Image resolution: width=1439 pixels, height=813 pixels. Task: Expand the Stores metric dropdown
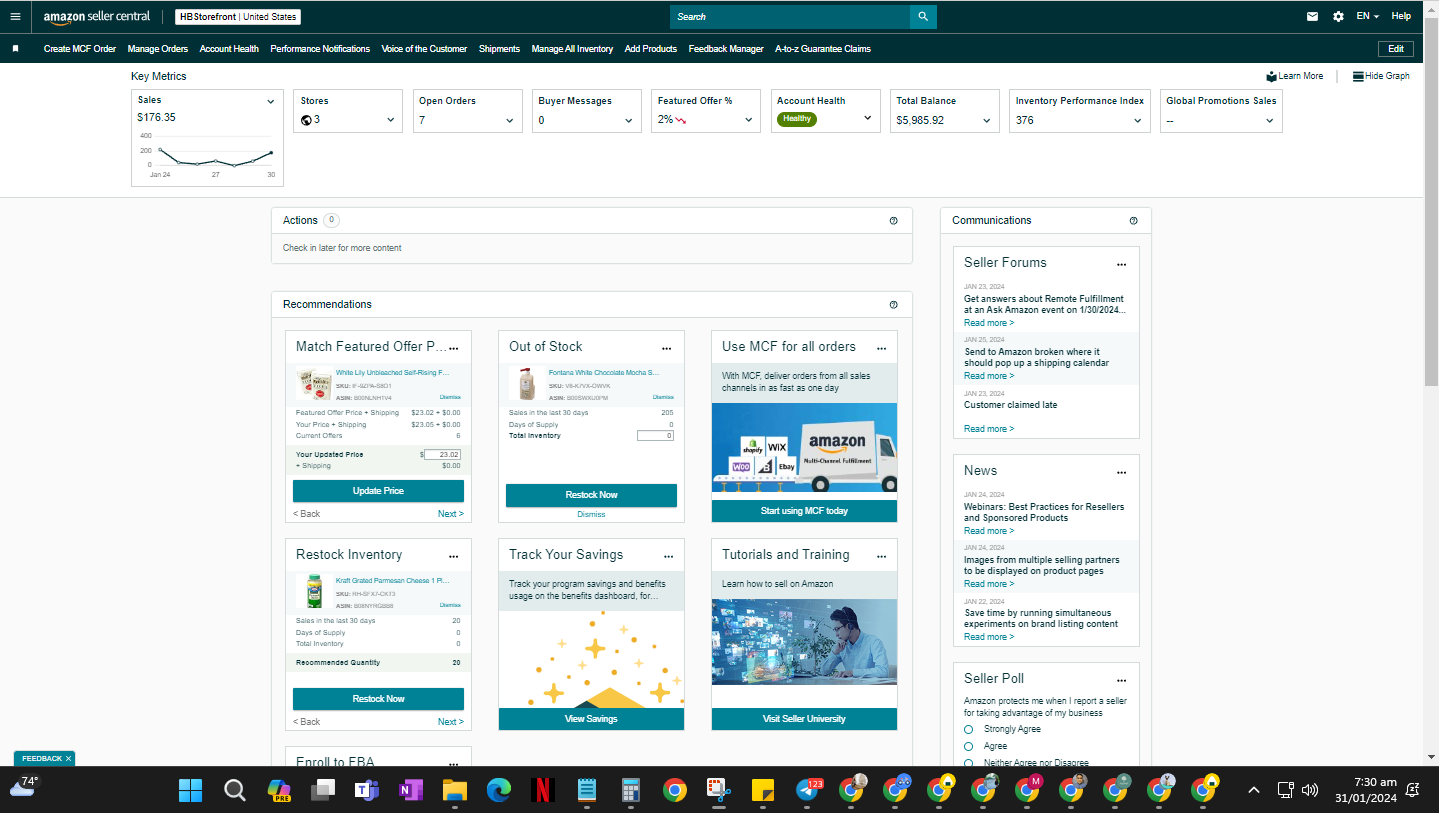tap(390, 121)
